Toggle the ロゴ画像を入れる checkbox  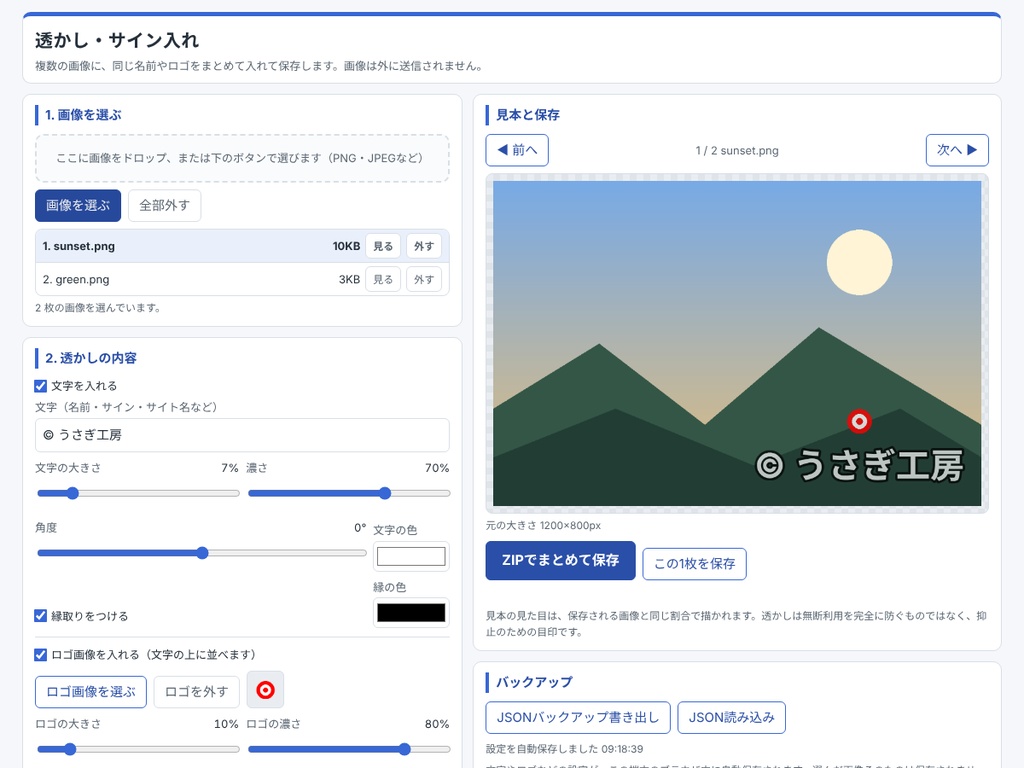pyautogui.click(x=40, y=654)
